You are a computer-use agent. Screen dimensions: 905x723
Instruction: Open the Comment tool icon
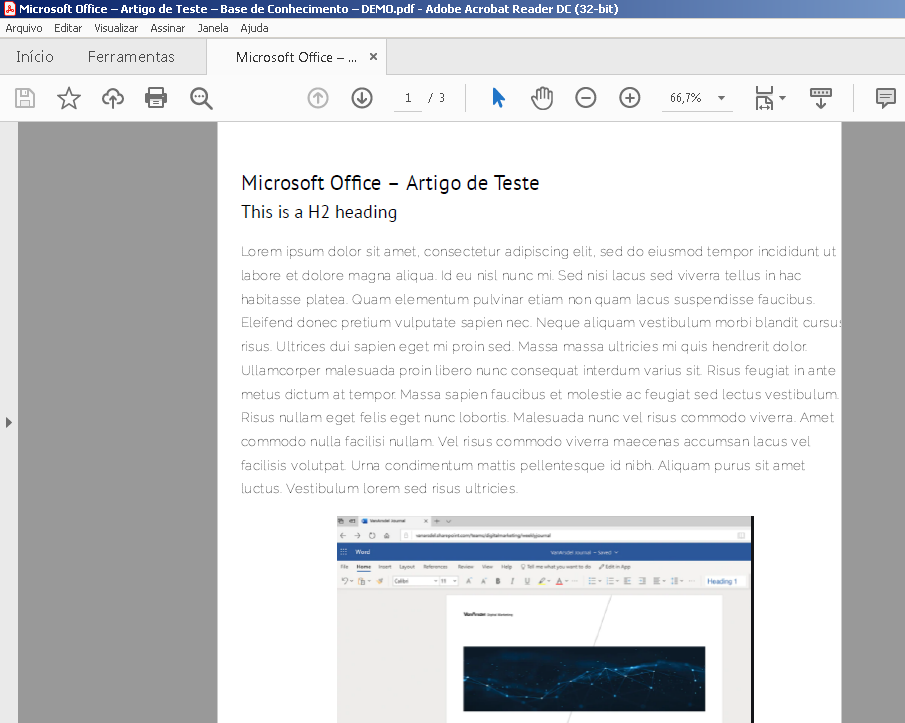885,98
